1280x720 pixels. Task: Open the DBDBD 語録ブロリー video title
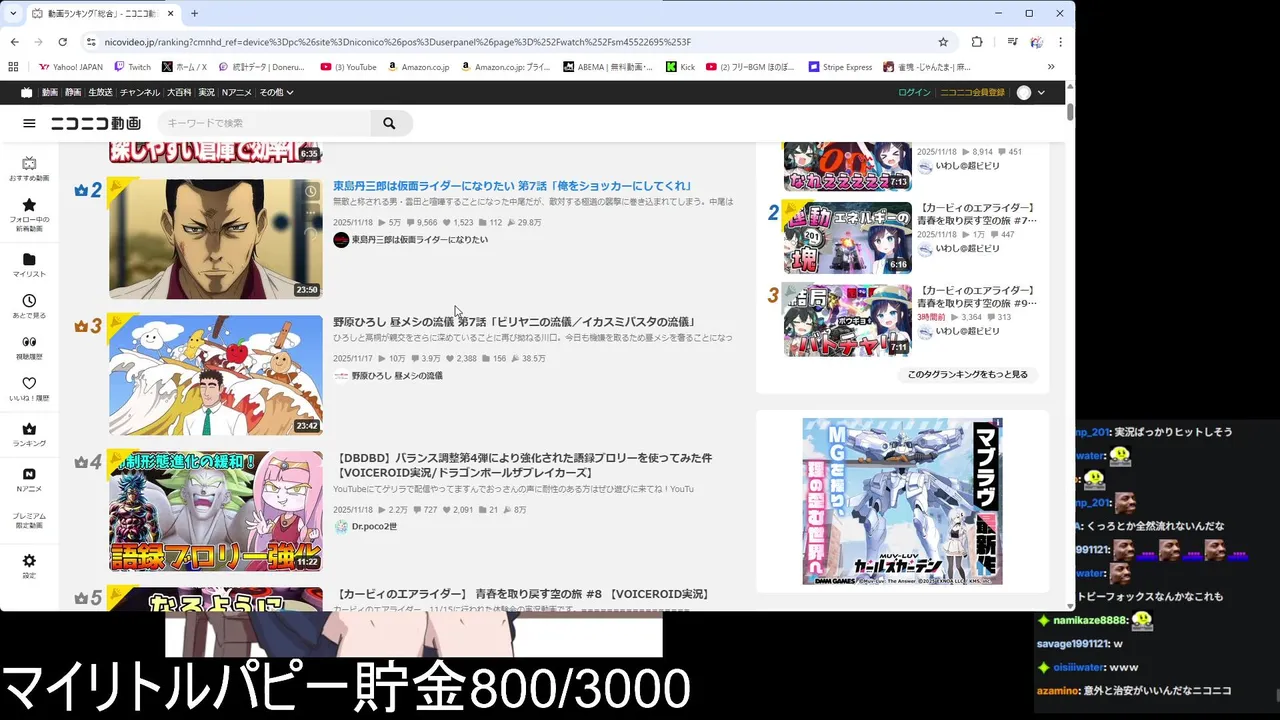click(523, 465)
